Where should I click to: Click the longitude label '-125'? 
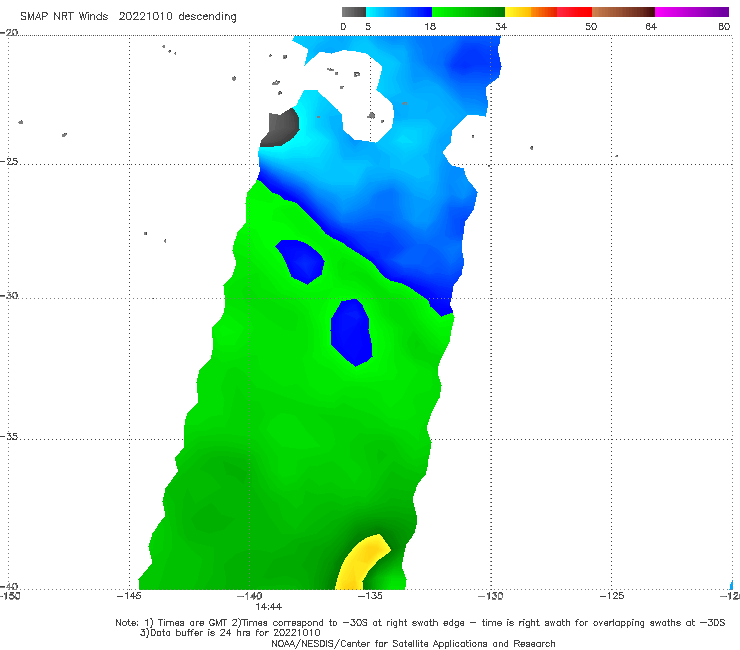[x=612, y=596]
